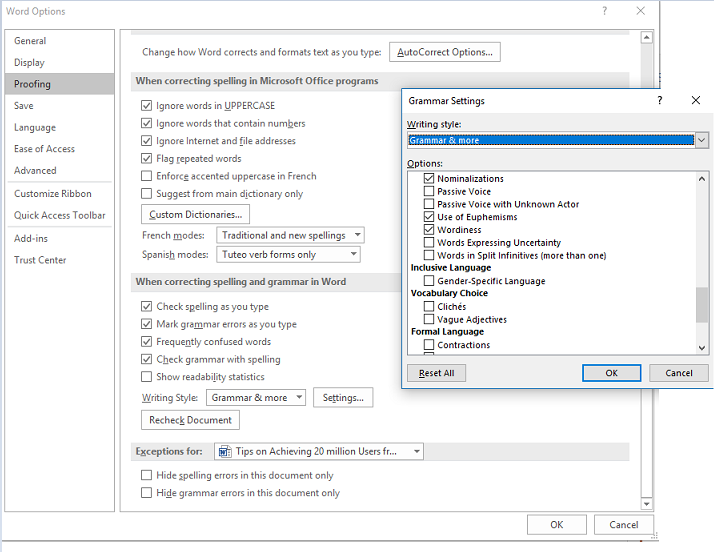Enable Enforce accented uppercase in French

click(x=146, y=176)
